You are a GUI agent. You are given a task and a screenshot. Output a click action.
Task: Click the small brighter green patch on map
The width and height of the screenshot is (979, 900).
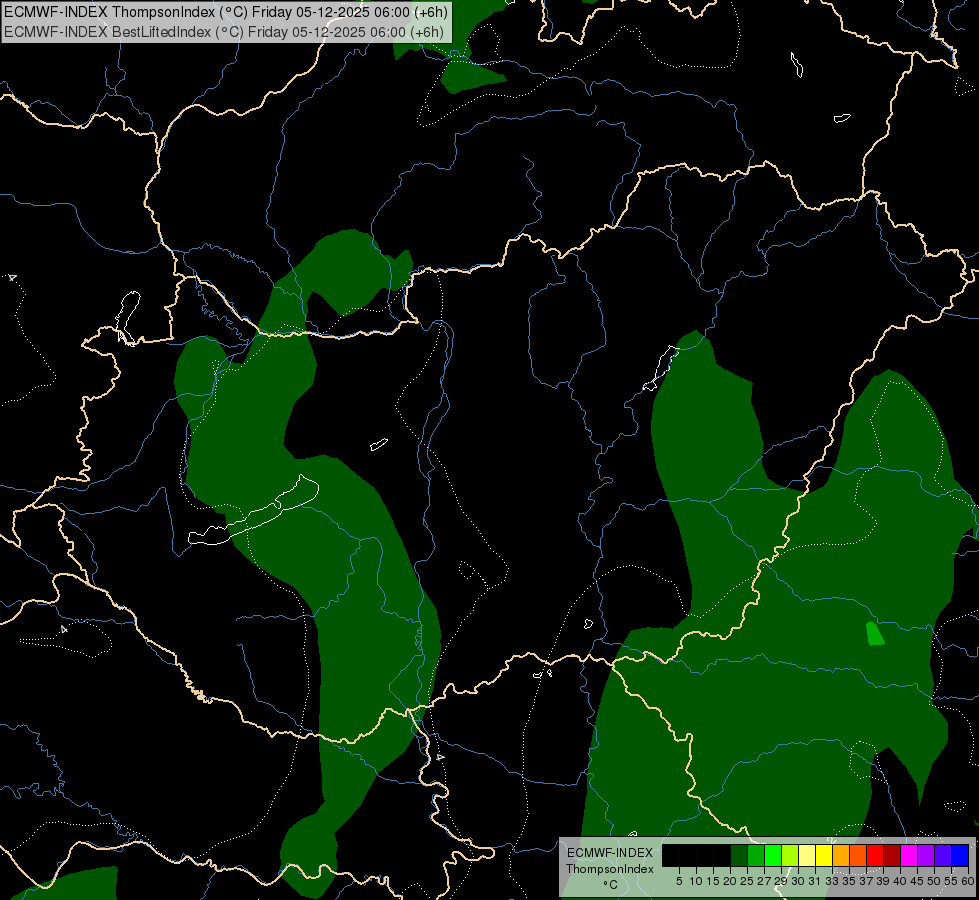(875, 634)
